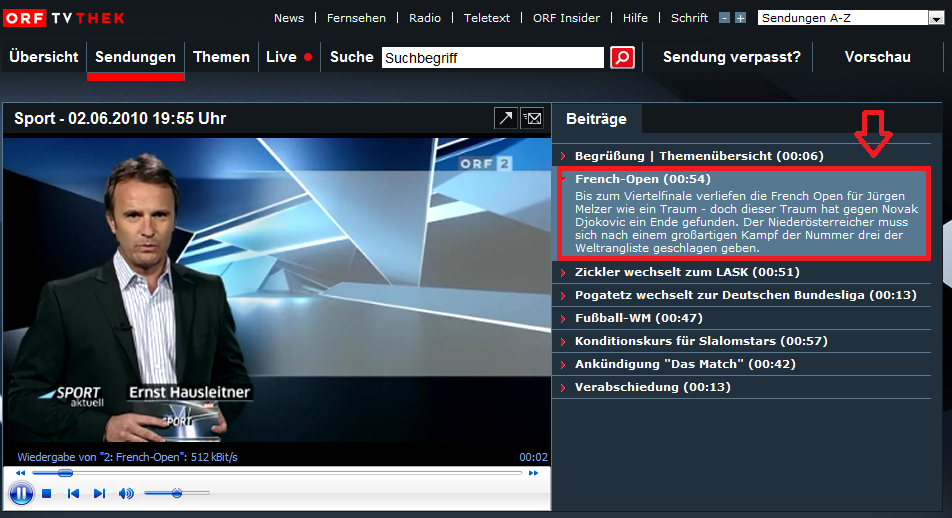Play the Fußball-WM (00:47) clip
This screenshot has width=952, height=518.
click(639, 318)
